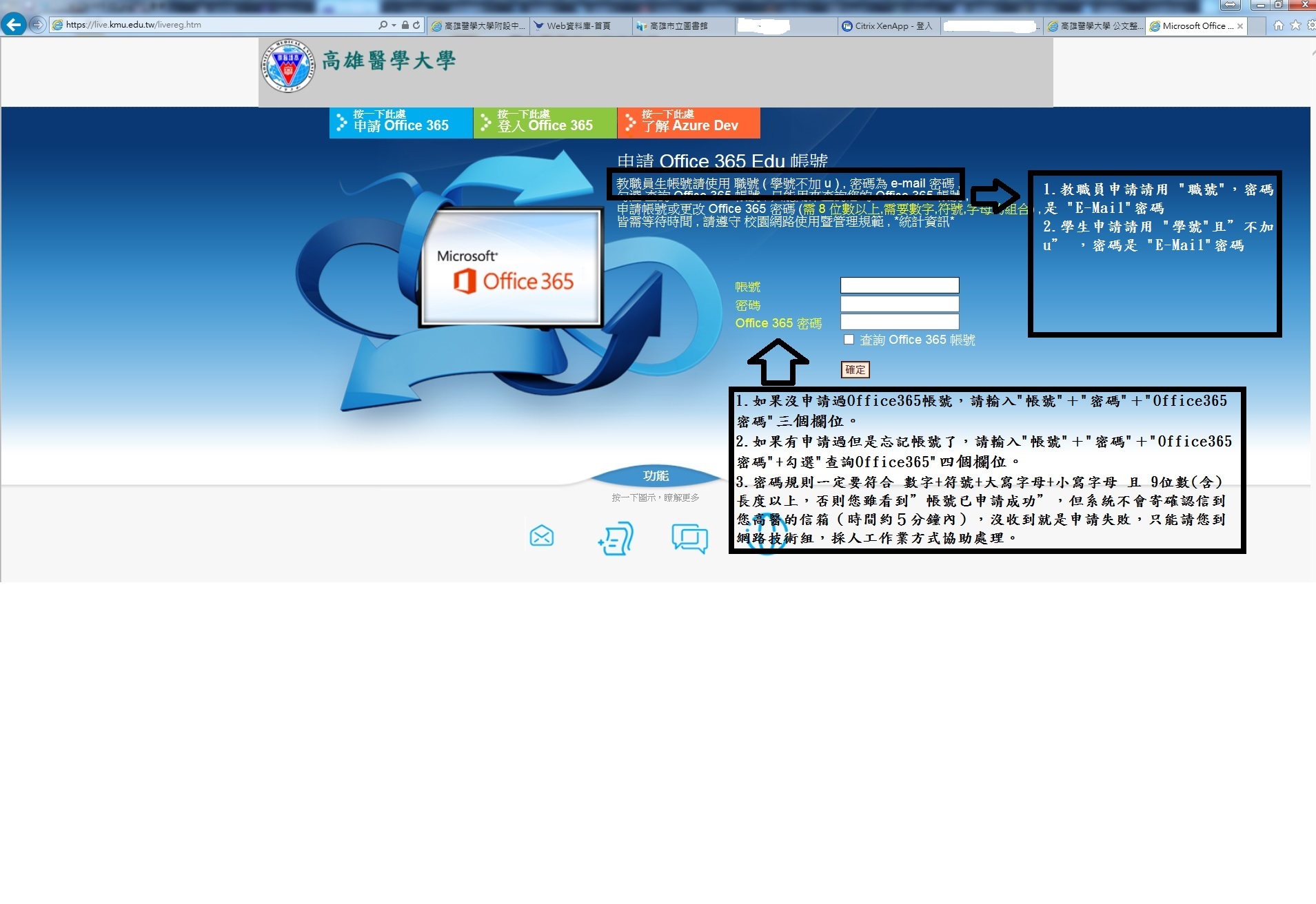Click the Kaohsiung Medical University logo emblem

click(288, 65)
